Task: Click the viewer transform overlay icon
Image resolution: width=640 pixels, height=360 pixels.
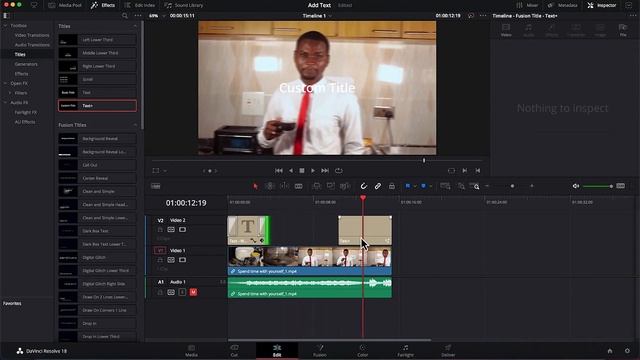Action: (x=156, y=171)
